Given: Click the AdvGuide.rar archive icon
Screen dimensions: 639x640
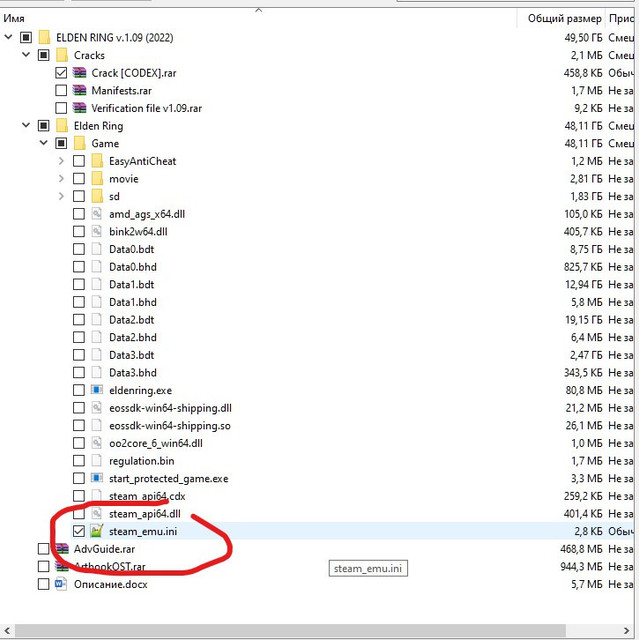Looking at the screenshot, I should pos(61,549).
